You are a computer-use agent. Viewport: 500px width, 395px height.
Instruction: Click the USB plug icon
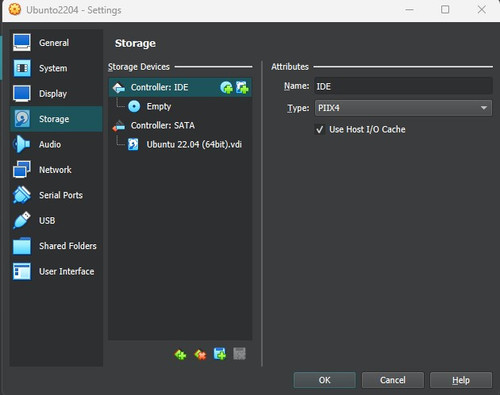pos(22,220)
